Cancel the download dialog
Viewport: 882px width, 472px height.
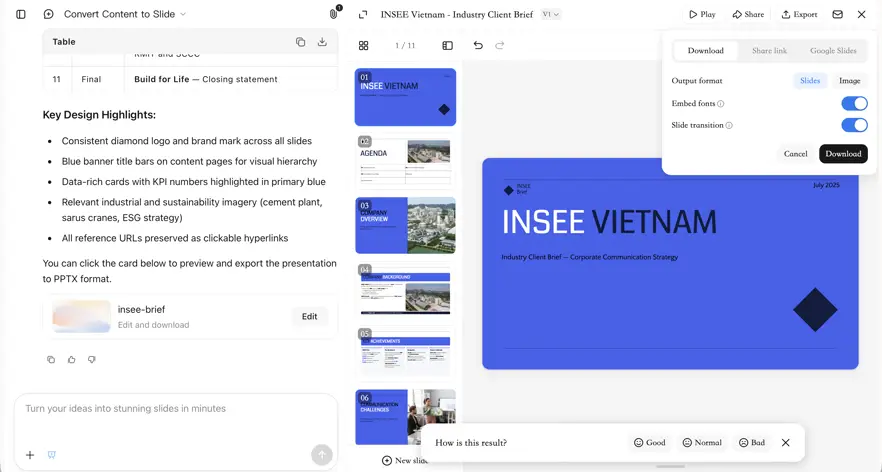pyautogui.click(x=795, y=154)
